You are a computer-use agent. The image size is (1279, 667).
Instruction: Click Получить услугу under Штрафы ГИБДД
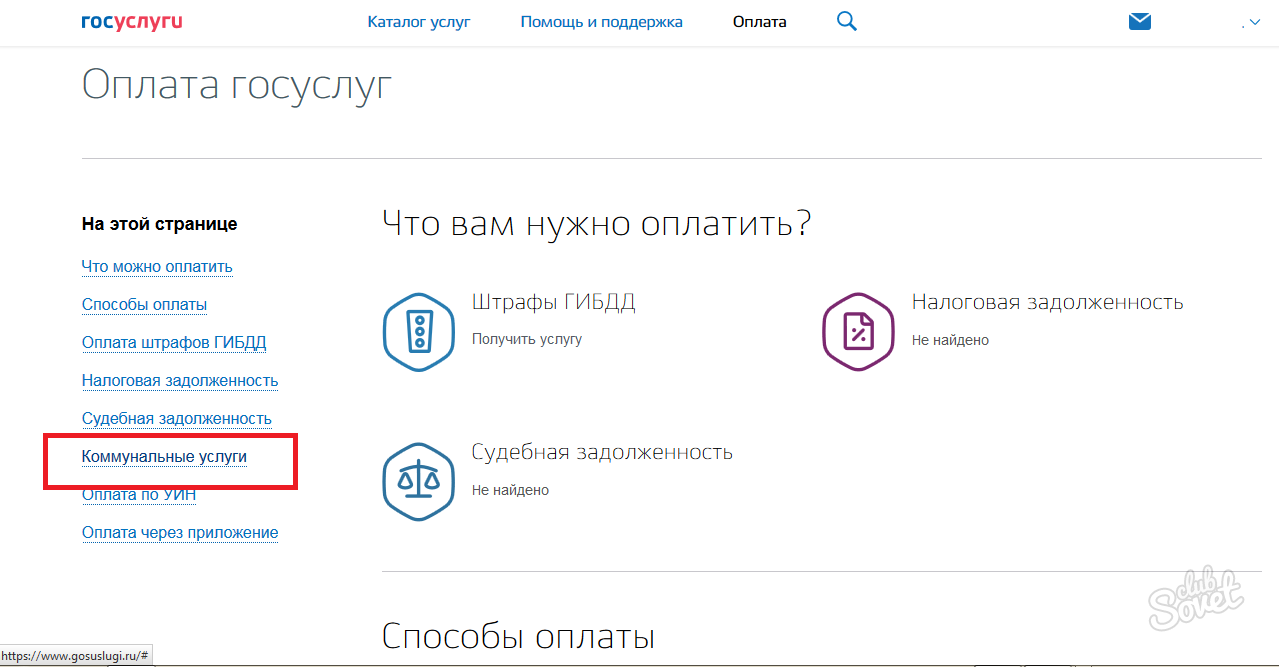526,340
